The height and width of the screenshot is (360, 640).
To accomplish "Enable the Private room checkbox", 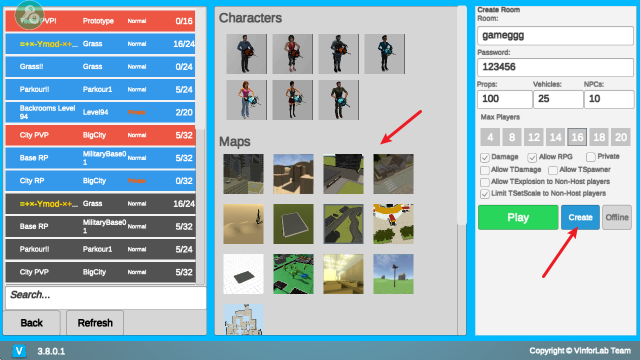I will click(591, 157).
